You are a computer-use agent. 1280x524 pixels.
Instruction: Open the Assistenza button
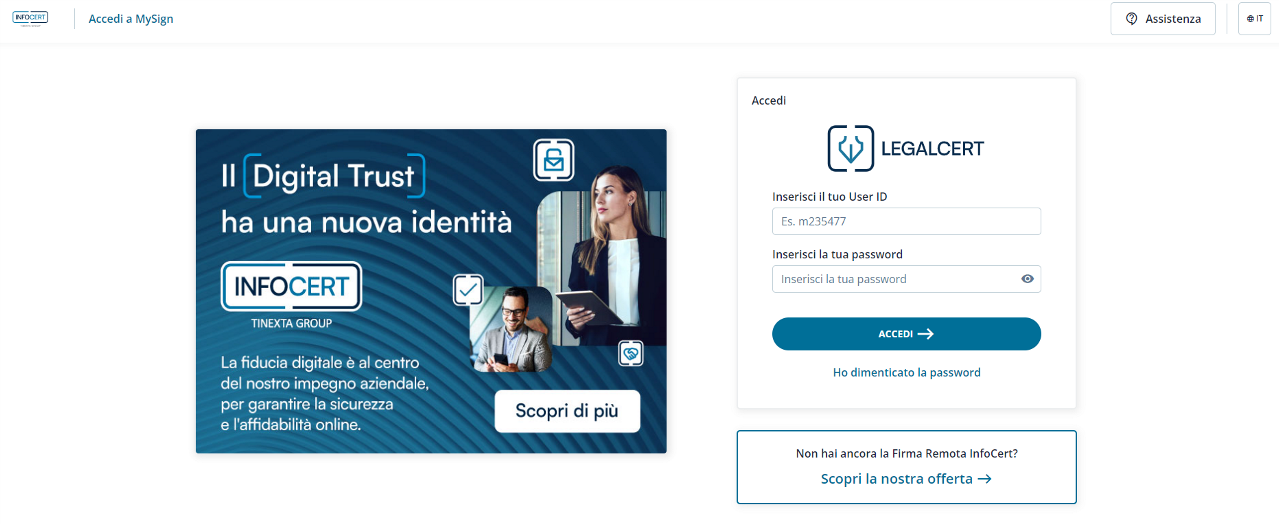pyautogui.click(x=1163, y=19)
